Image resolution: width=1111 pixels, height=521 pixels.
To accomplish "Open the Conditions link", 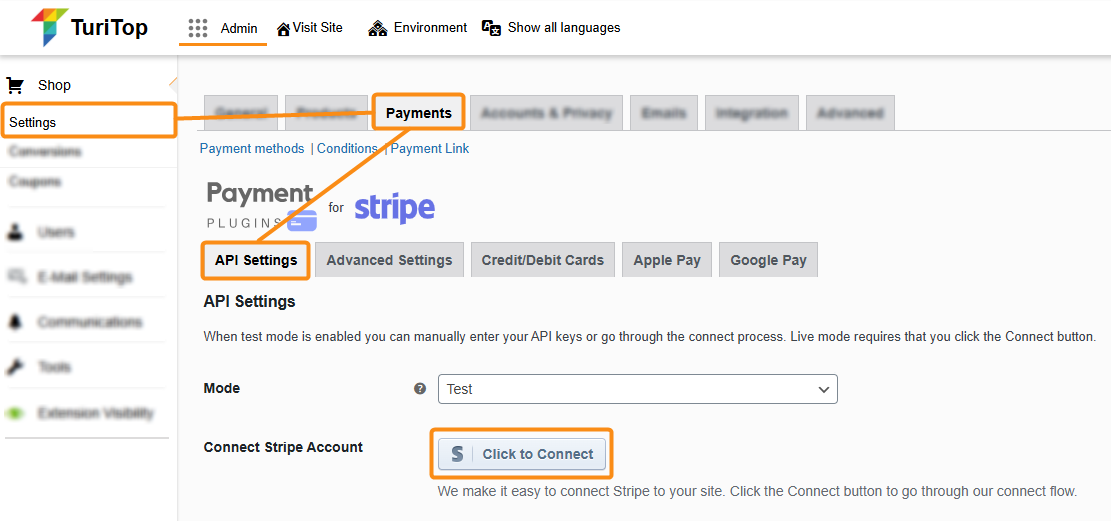I will pyautogui.click(x=347, y=148).
